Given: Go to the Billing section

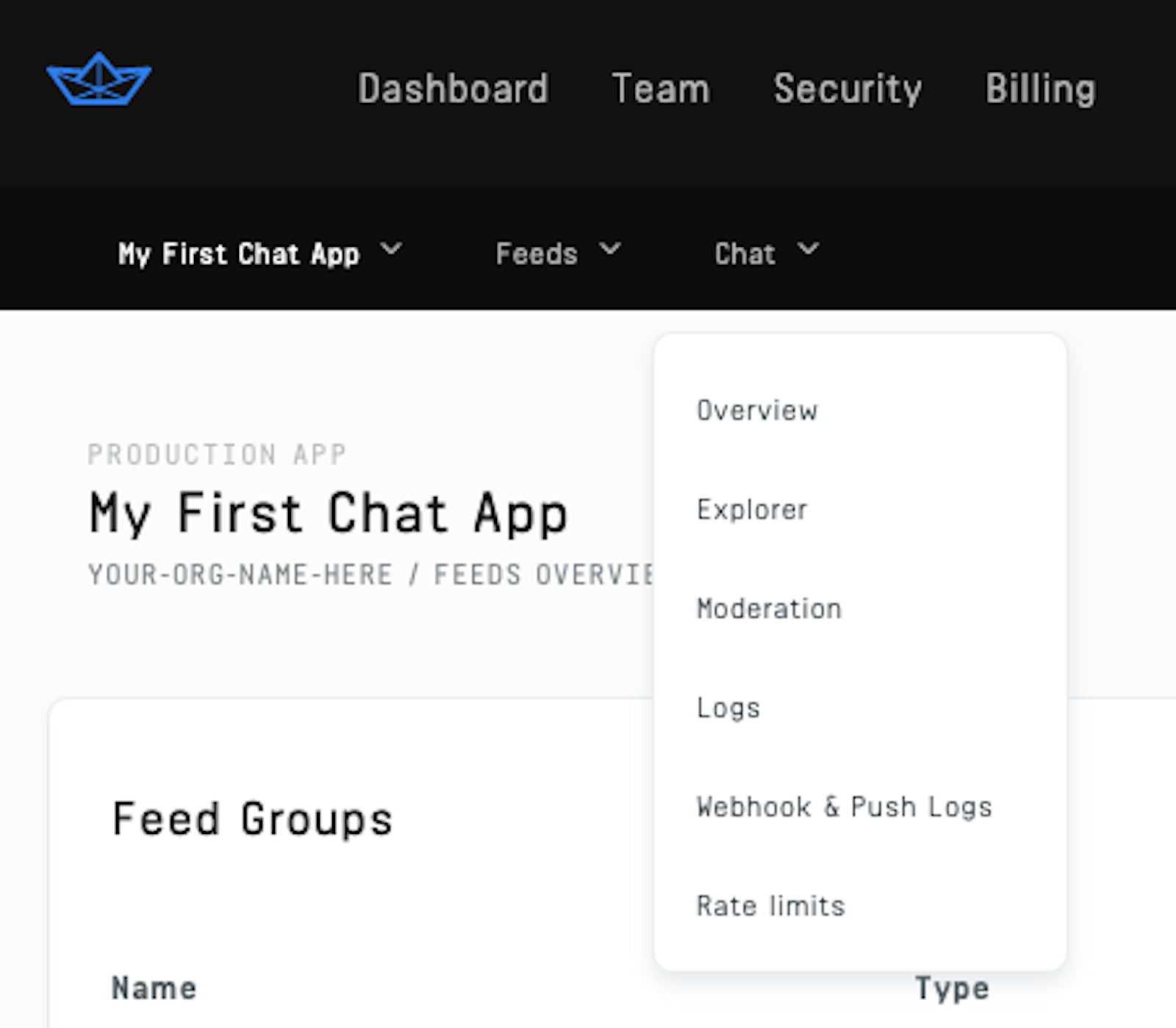Looking at the screenshot, I should [1041, 89].
